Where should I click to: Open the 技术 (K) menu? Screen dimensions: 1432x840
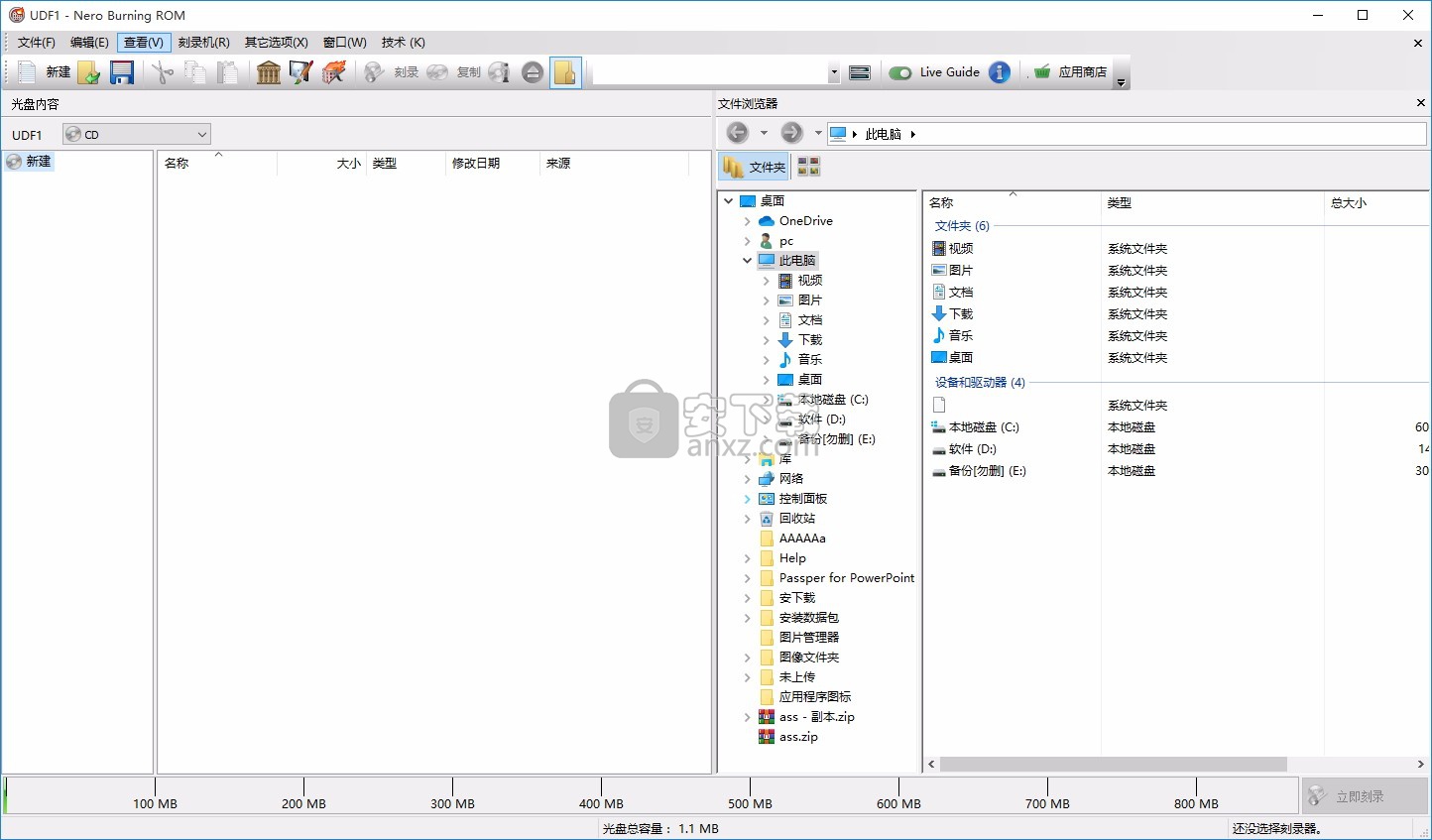tap(404, 43)
